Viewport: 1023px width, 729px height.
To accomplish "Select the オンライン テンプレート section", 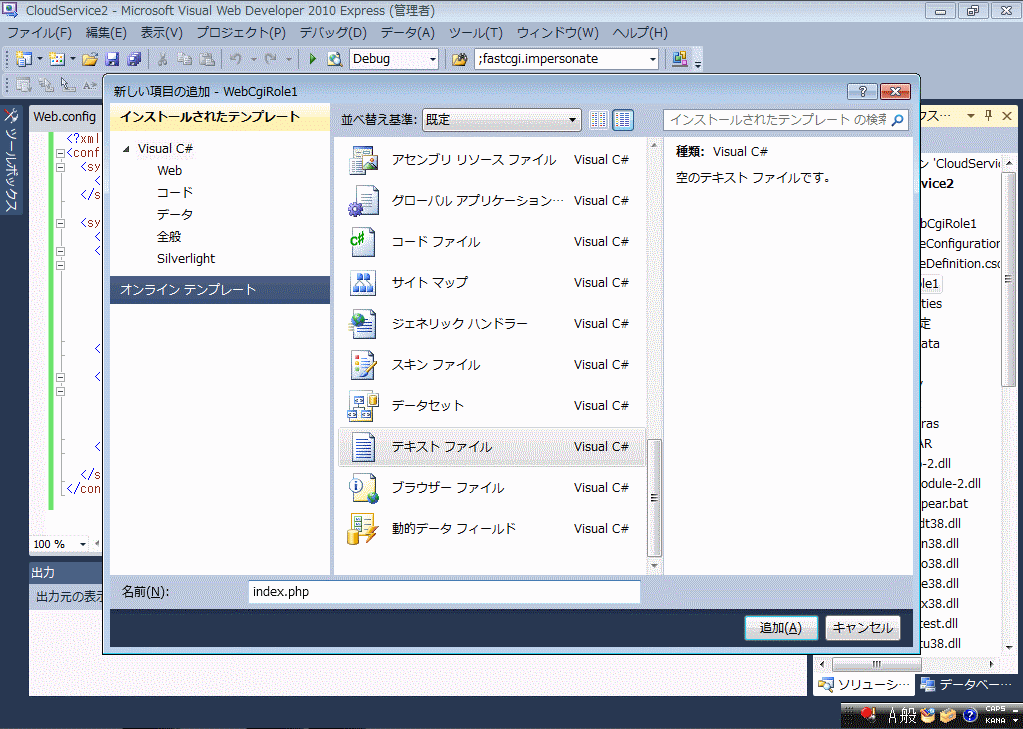I will point(220,290).
